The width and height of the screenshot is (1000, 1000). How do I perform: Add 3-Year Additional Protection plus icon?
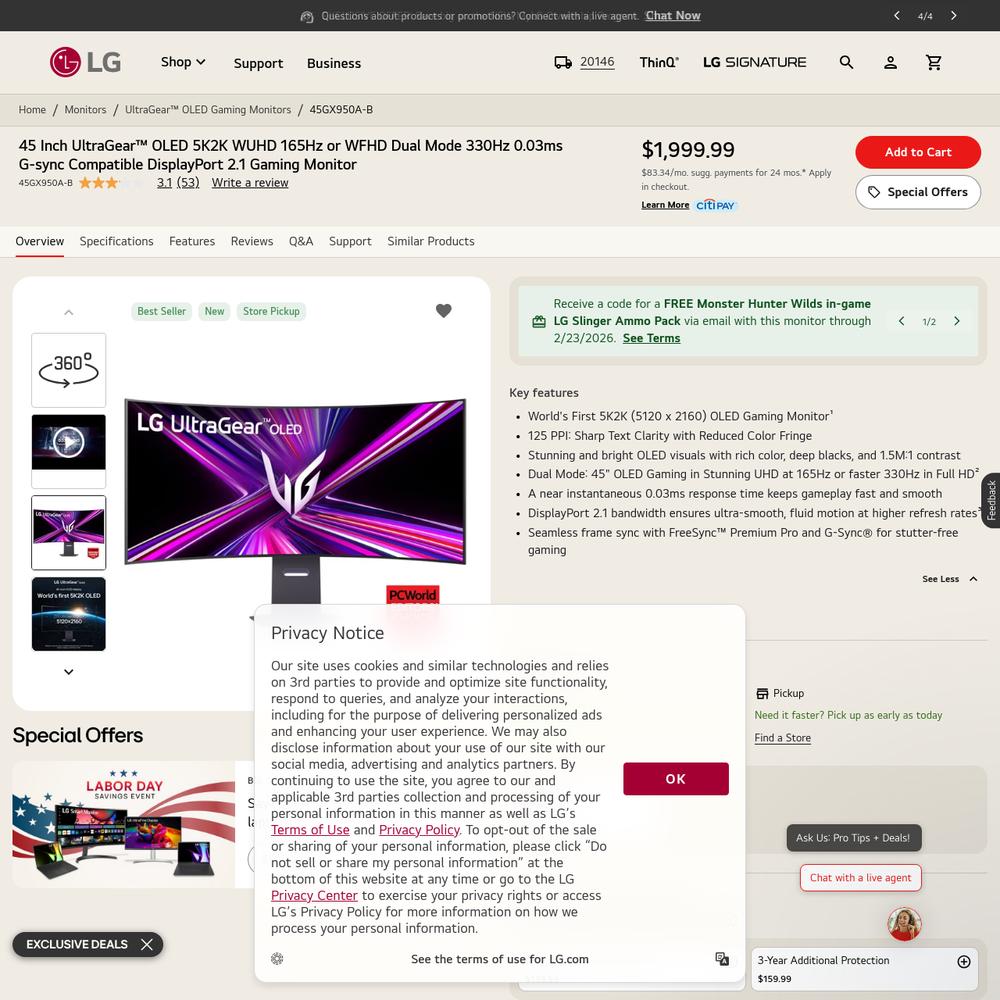pyautogui.click(x=964, y=961)
